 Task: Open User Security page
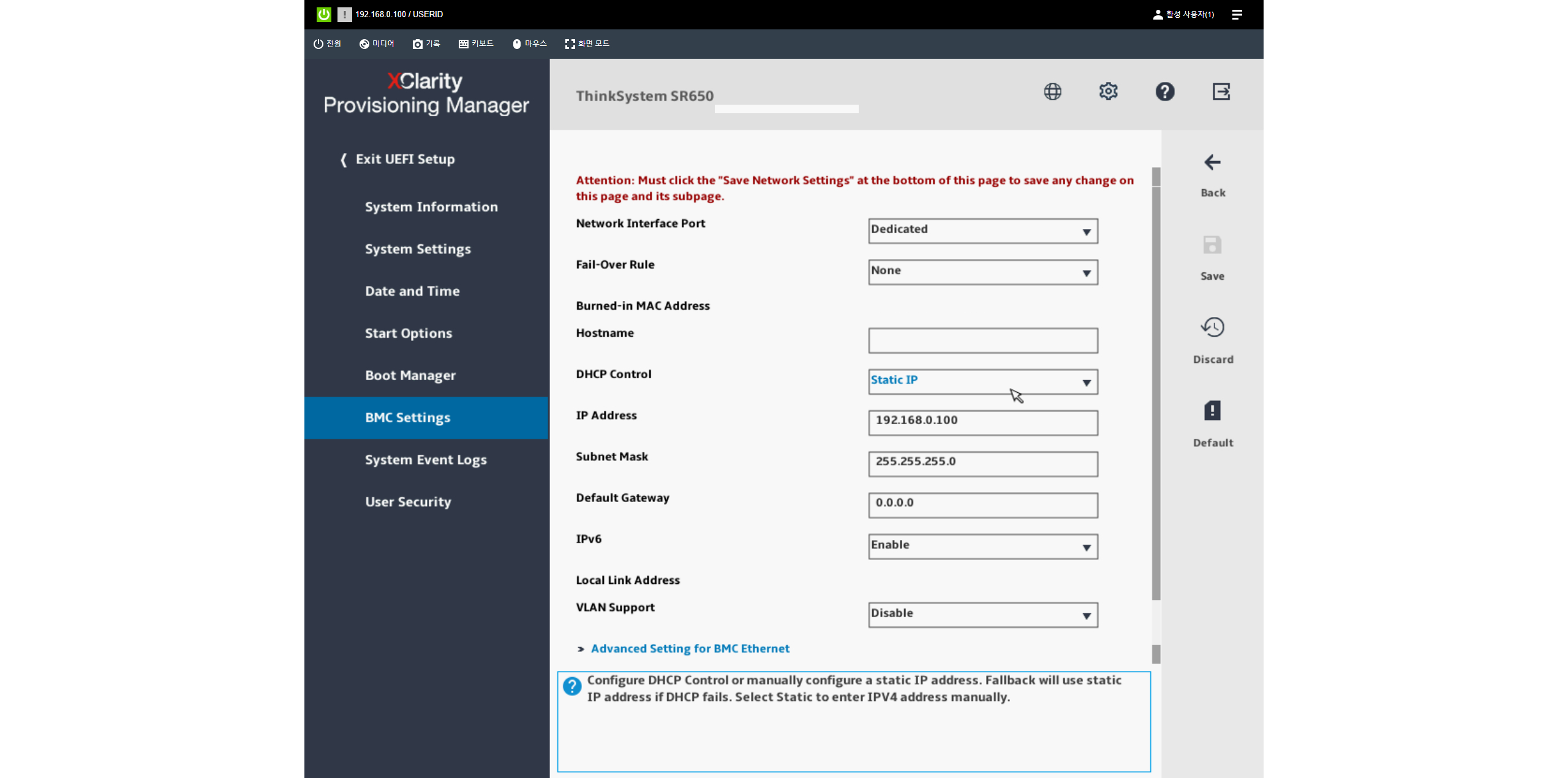pyautogui.click(x=408, y=502)
